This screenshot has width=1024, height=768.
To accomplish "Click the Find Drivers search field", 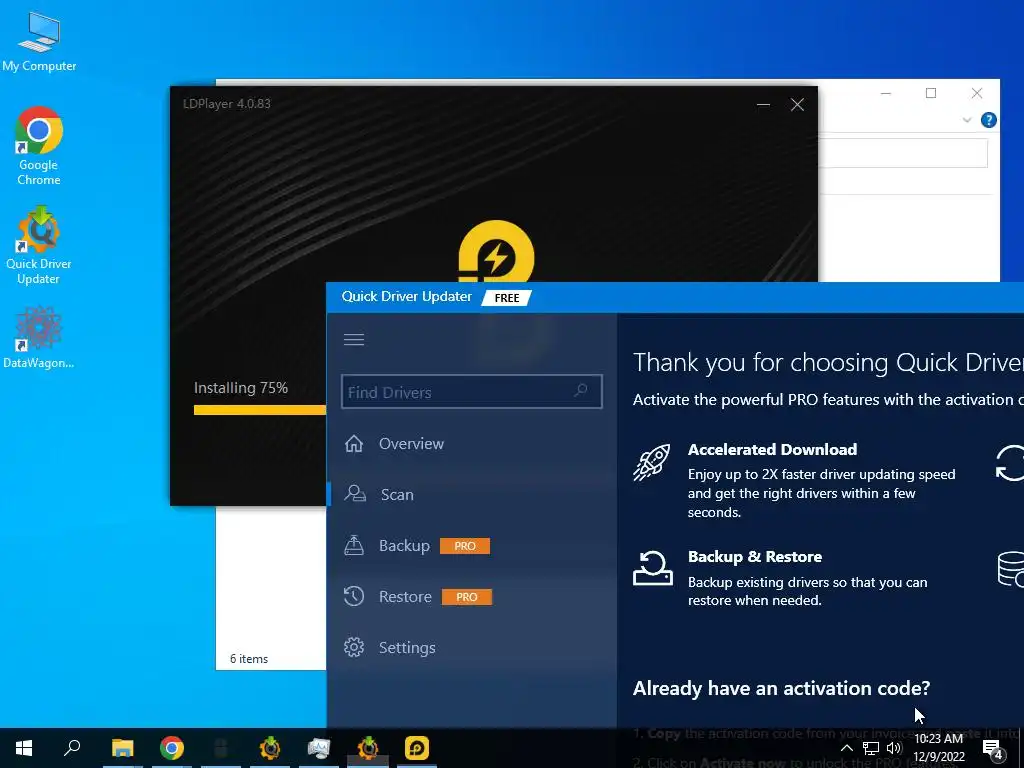I will (x=472, y=392).
